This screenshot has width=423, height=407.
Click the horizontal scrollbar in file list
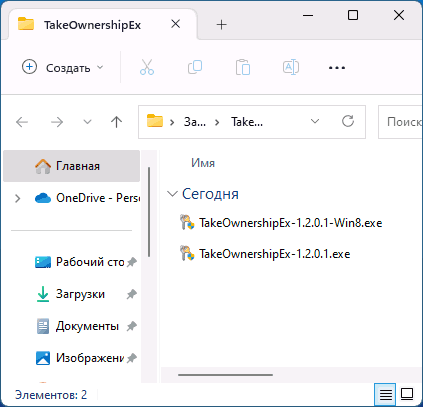225,375
